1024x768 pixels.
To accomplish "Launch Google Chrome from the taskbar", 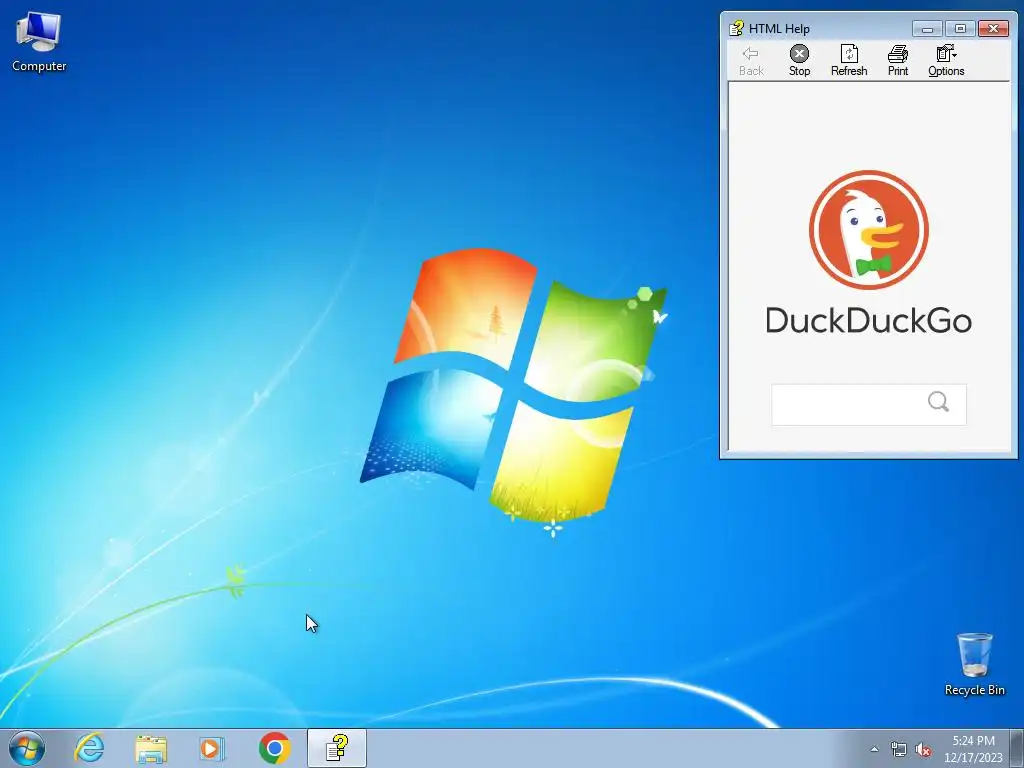I will [274, 748].
